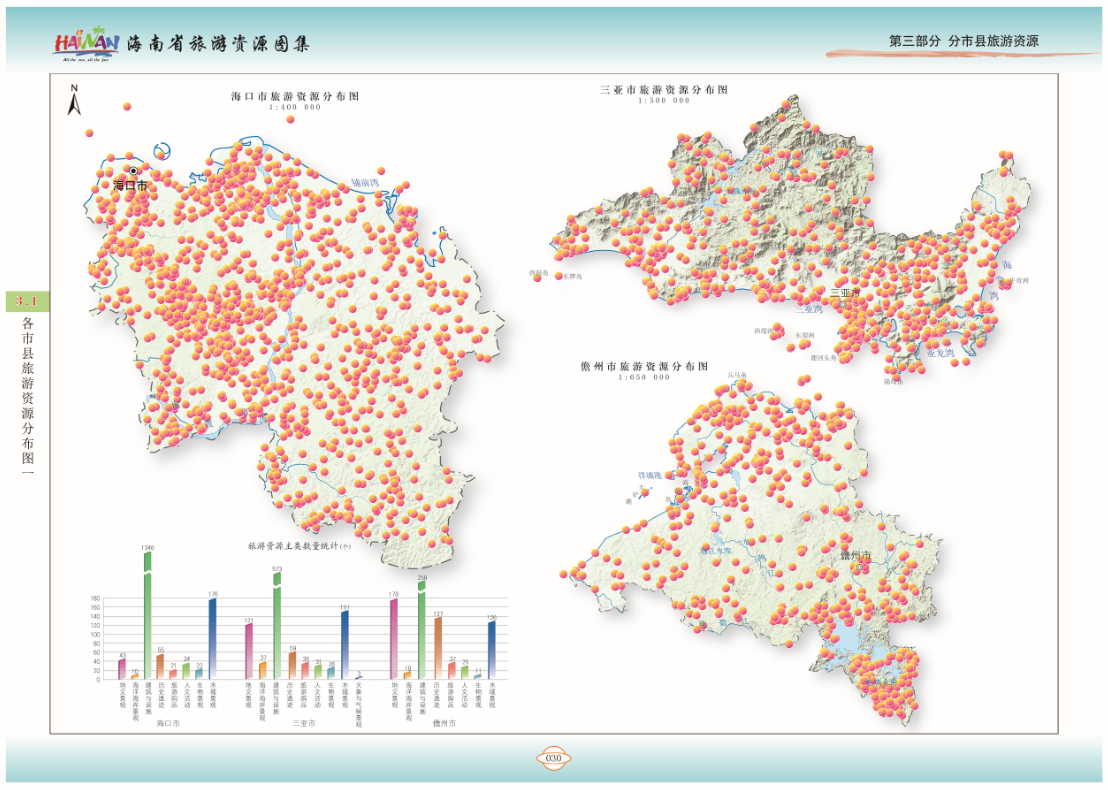Click the 儋州市旅游资源分布图 map title
The image size is (1108, 790).
[x=644, y=367]
